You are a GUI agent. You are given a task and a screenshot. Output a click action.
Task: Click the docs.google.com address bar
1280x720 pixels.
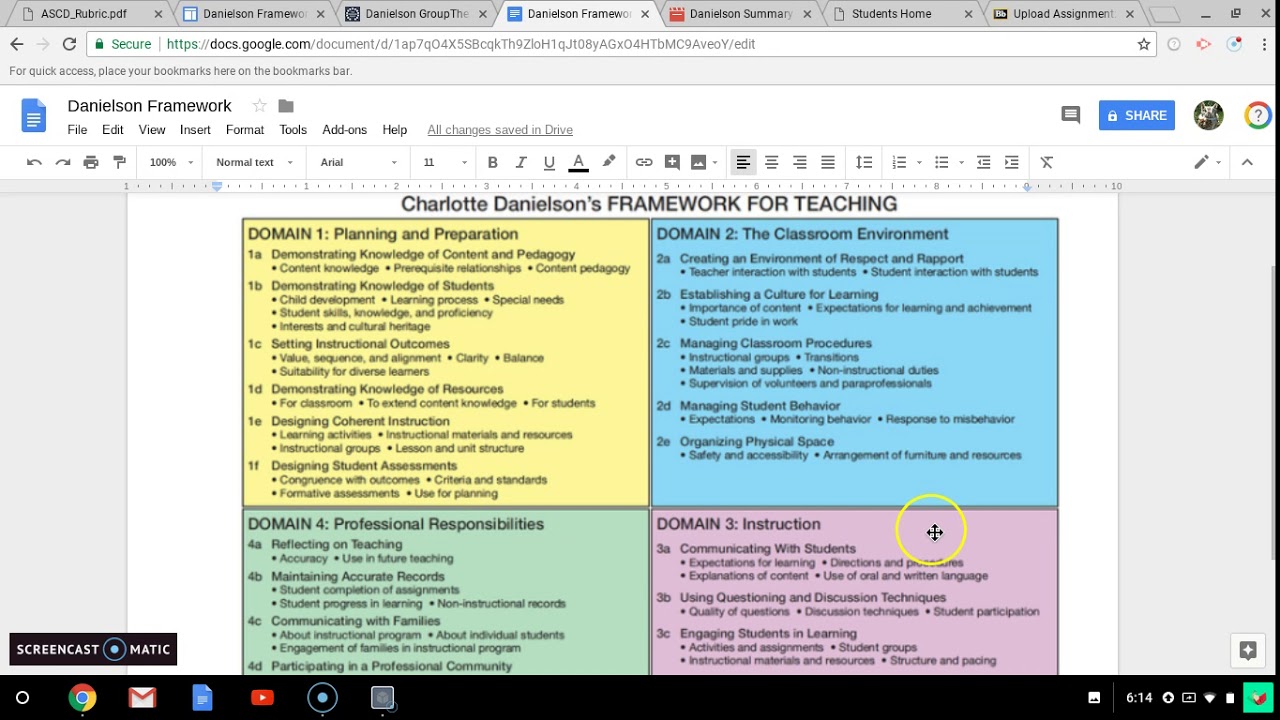coord(620,44)
